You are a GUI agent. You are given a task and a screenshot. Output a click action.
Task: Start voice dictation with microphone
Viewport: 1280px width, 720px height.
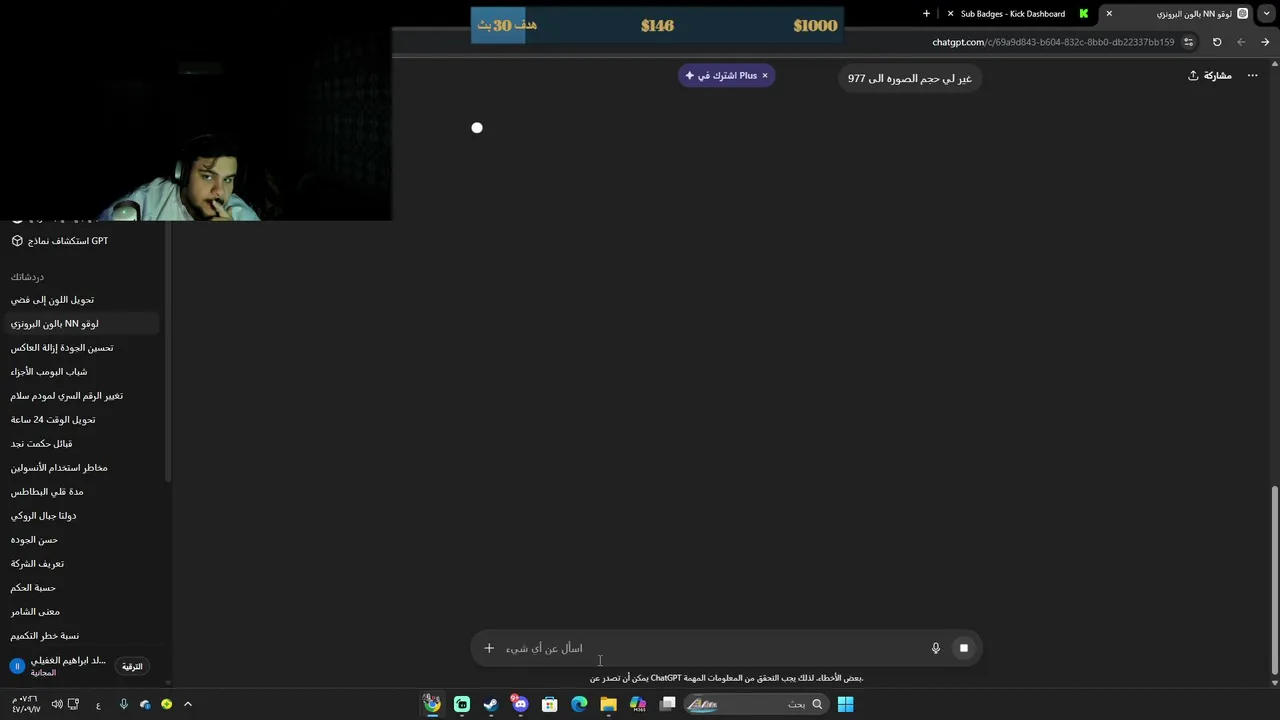tap(936, 648)
